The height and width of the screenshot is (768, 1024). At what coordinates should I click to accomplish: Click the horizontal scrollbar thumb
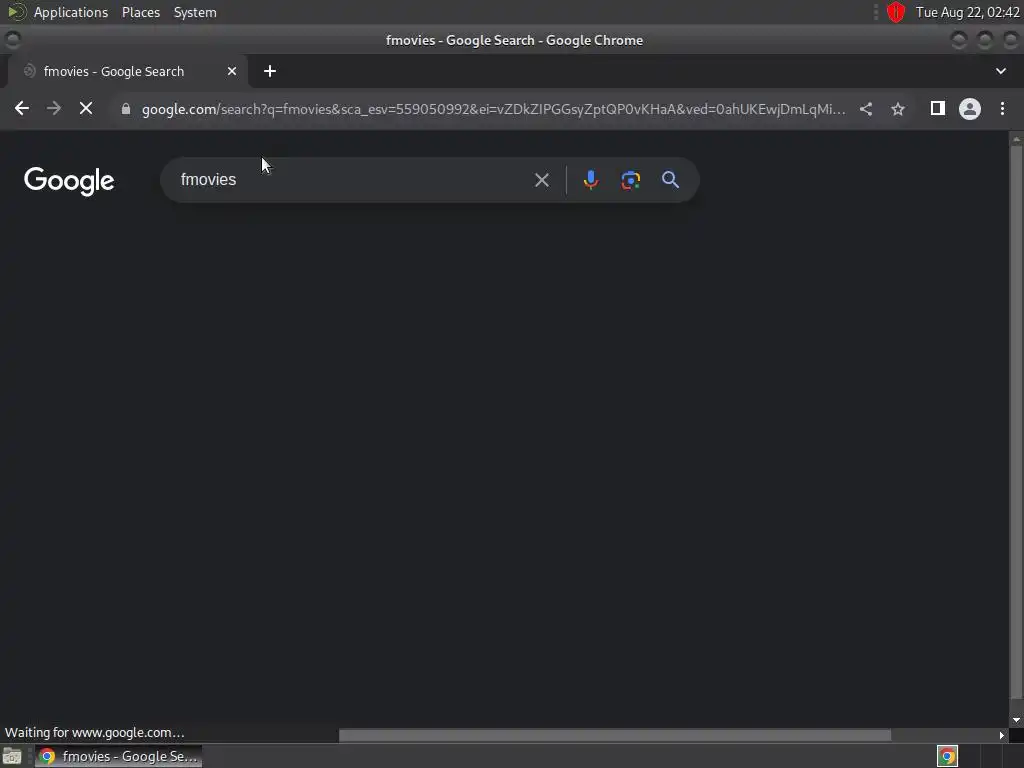click(615, 735)
